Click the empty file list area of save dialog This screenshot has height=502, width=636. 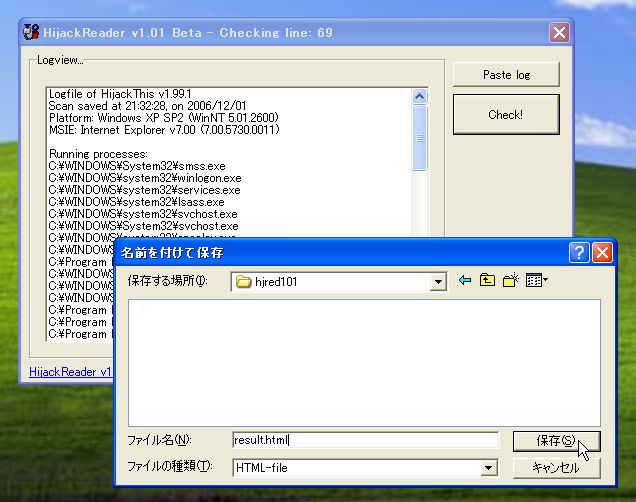[x=364, y=363]
